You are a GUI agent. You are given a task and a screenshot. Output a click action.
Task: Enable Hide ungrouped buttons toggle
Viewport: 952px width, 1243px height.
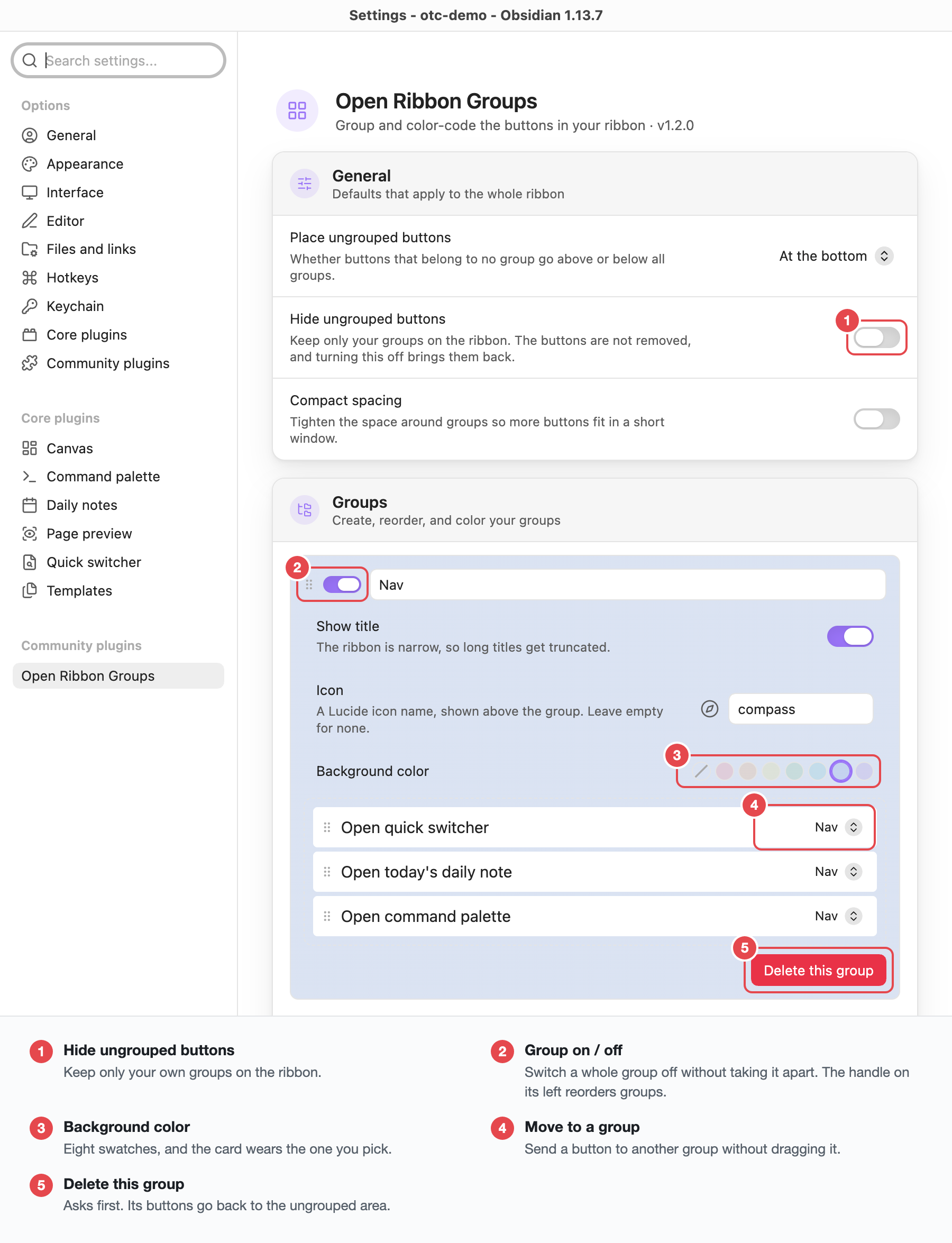coord(876,337)
